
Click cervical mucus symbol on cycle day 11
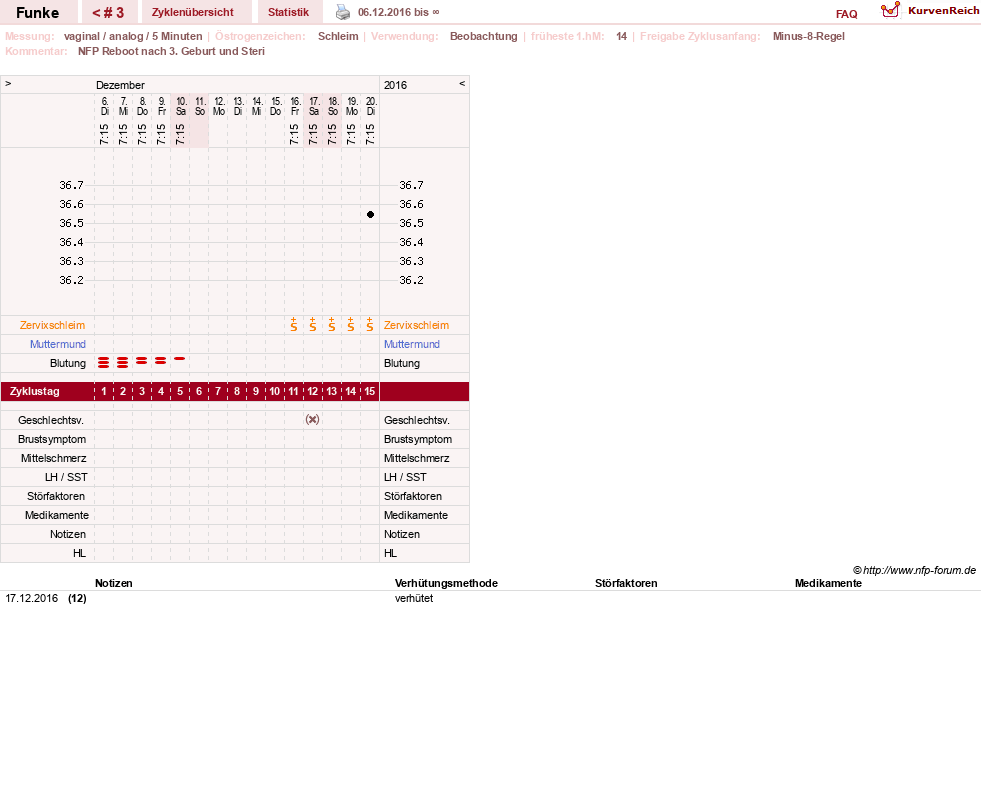pyautogui.click(x=294, y=324)
